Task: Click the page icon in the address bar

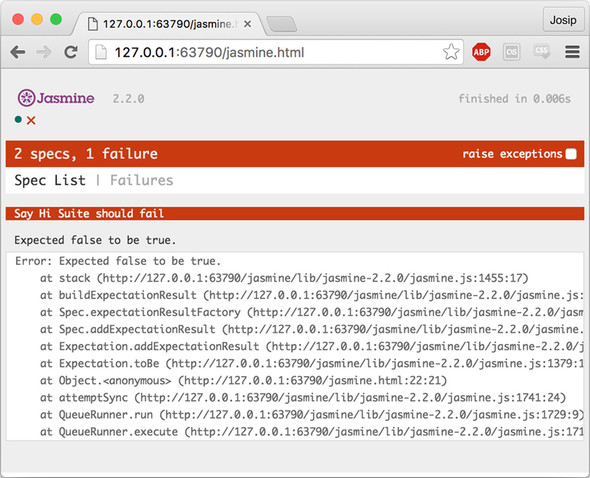Action: pos(101,52)
